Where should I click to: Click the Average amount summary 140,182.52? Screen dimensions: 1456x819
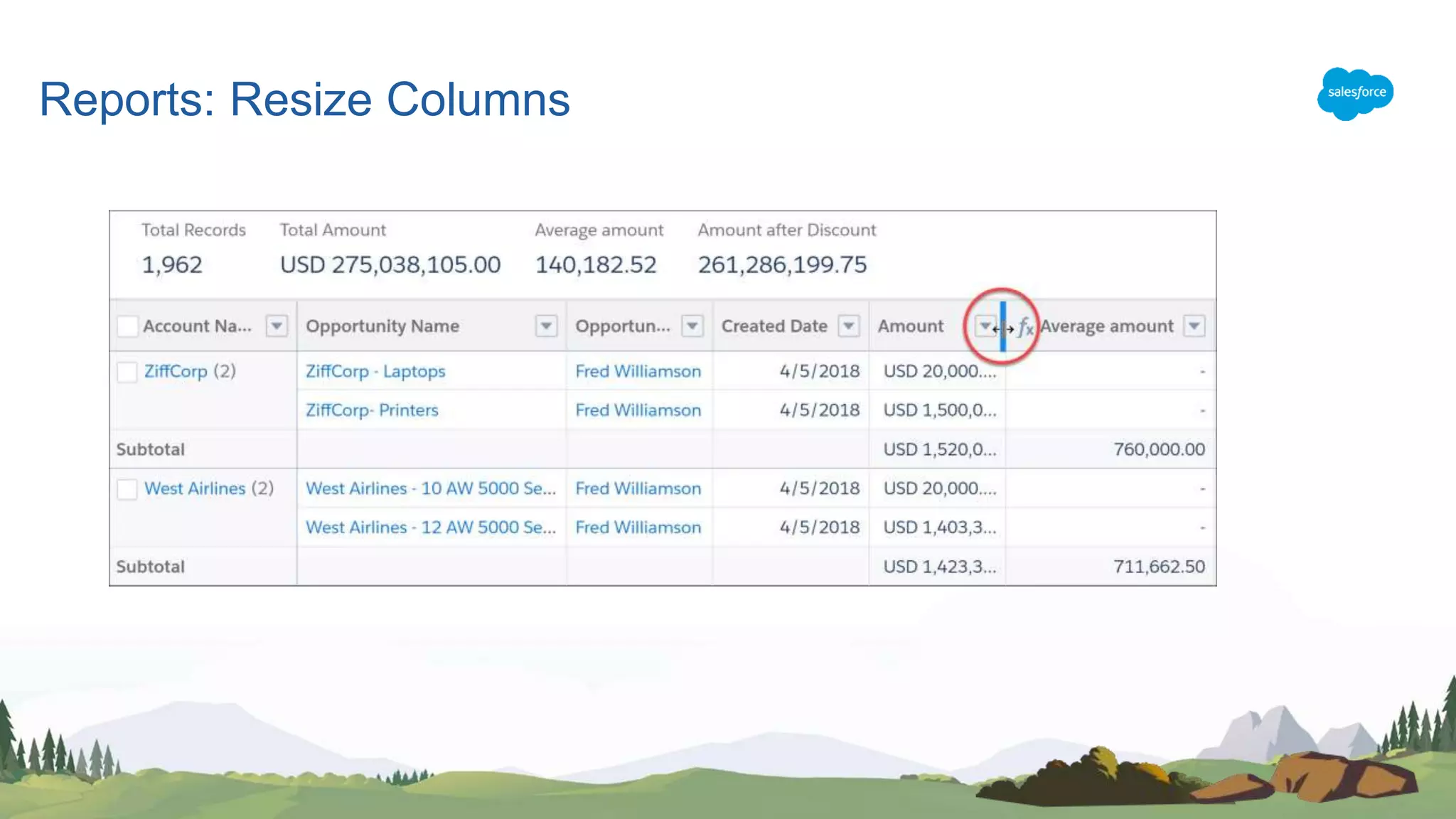coord(596,264)
